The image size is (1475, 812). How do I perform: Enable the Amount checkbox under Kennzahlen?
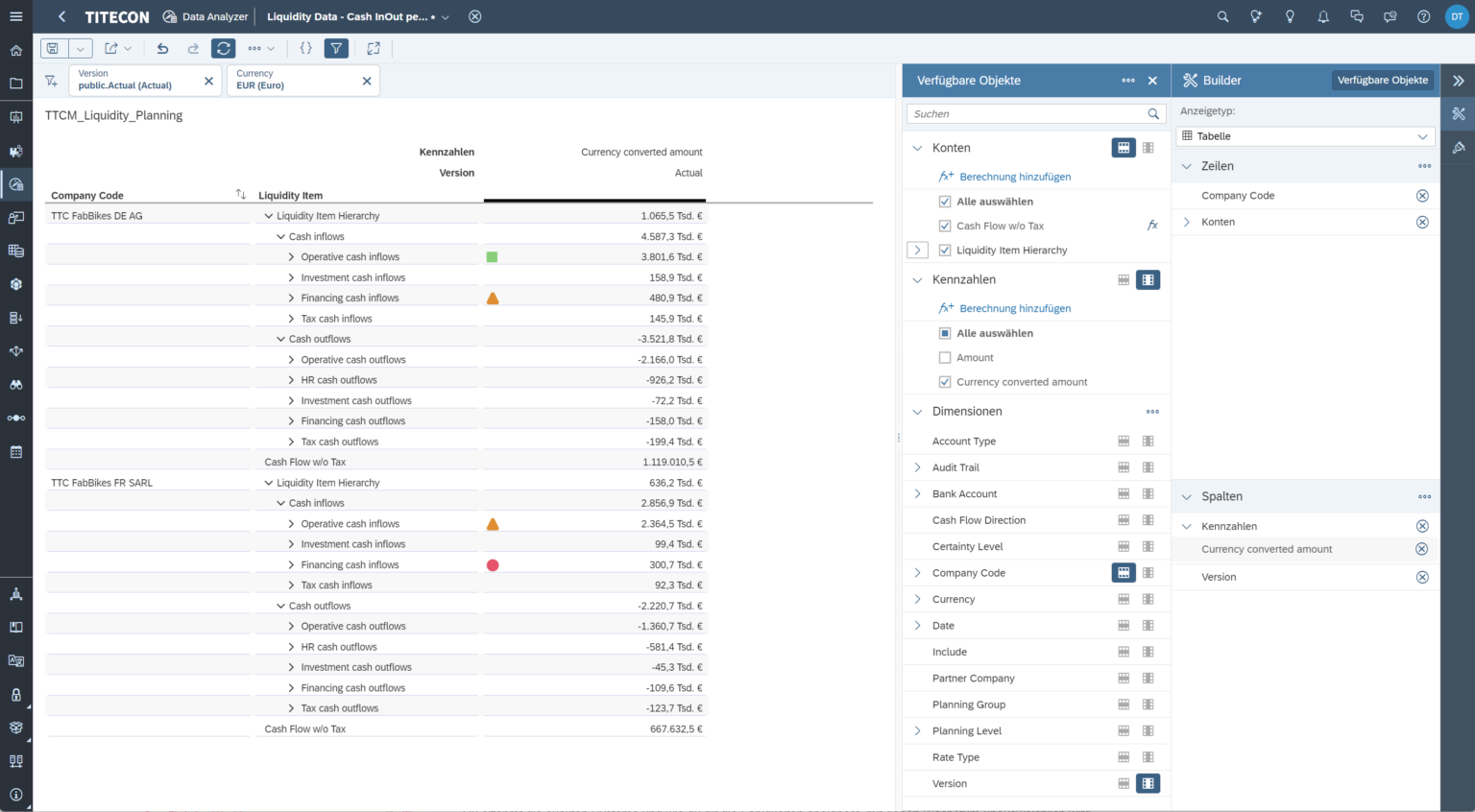click(x=946, y=357)
